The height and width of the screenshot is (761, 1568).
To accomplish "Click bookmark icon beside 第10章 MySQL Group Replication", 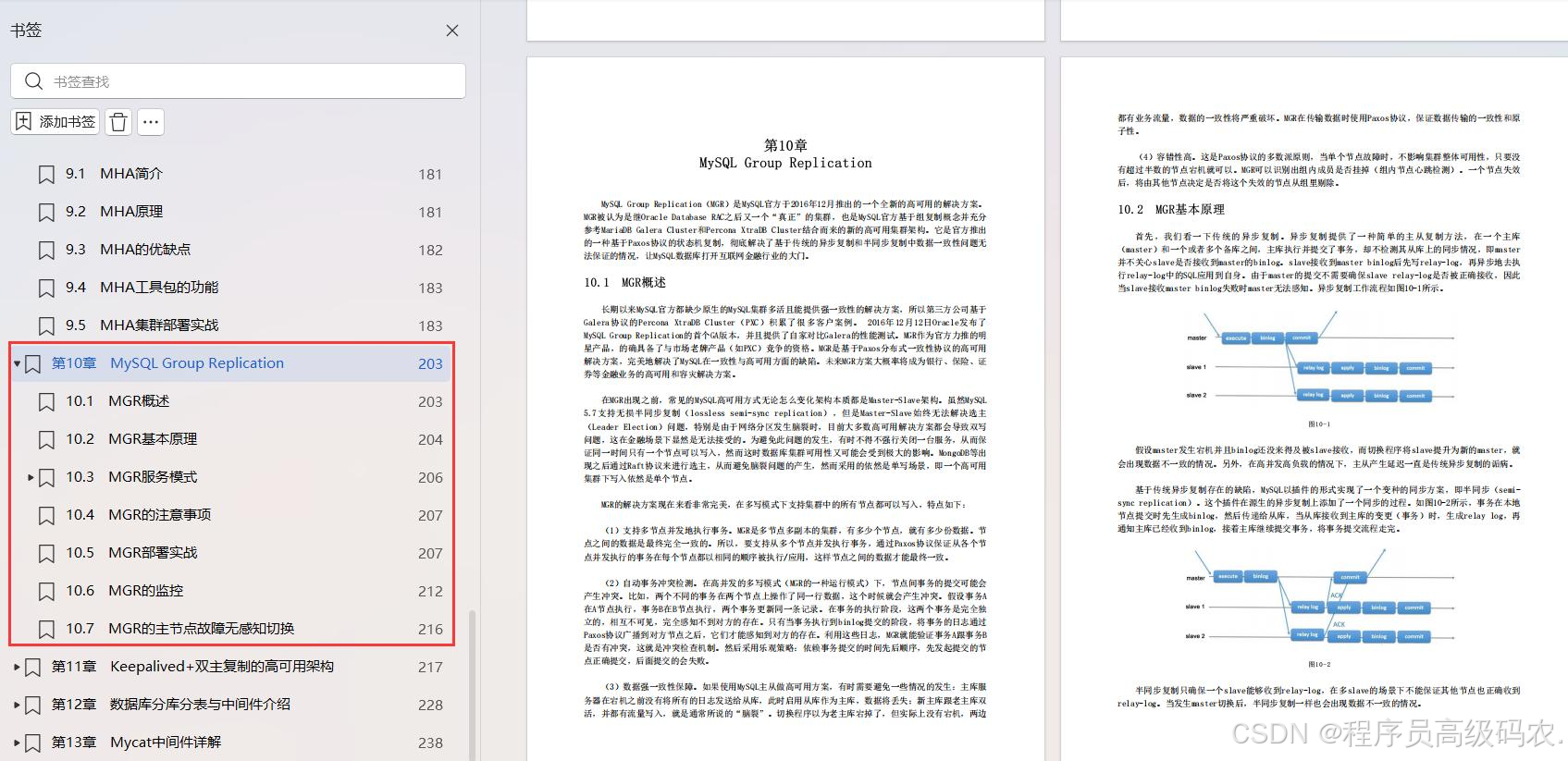I will 32,363.
